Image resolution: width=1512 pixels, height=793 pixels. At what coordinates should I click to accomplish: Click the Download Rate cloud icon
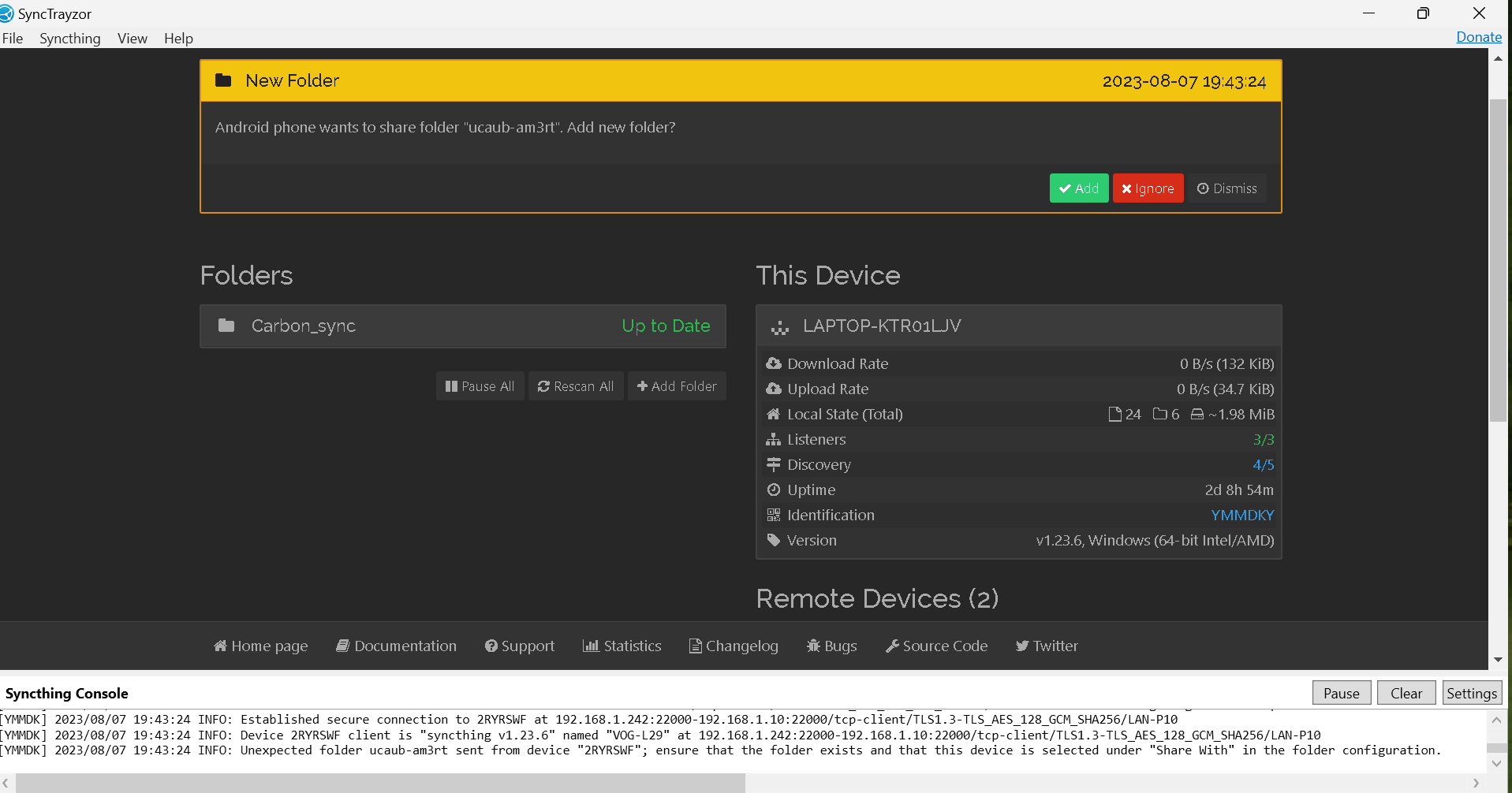[774, 363]
